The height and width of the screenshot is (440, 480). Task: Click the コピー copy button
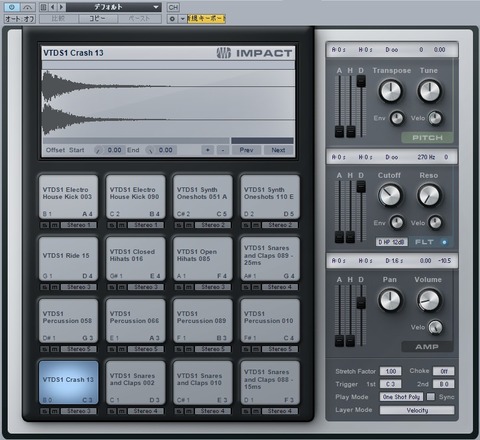97,19
